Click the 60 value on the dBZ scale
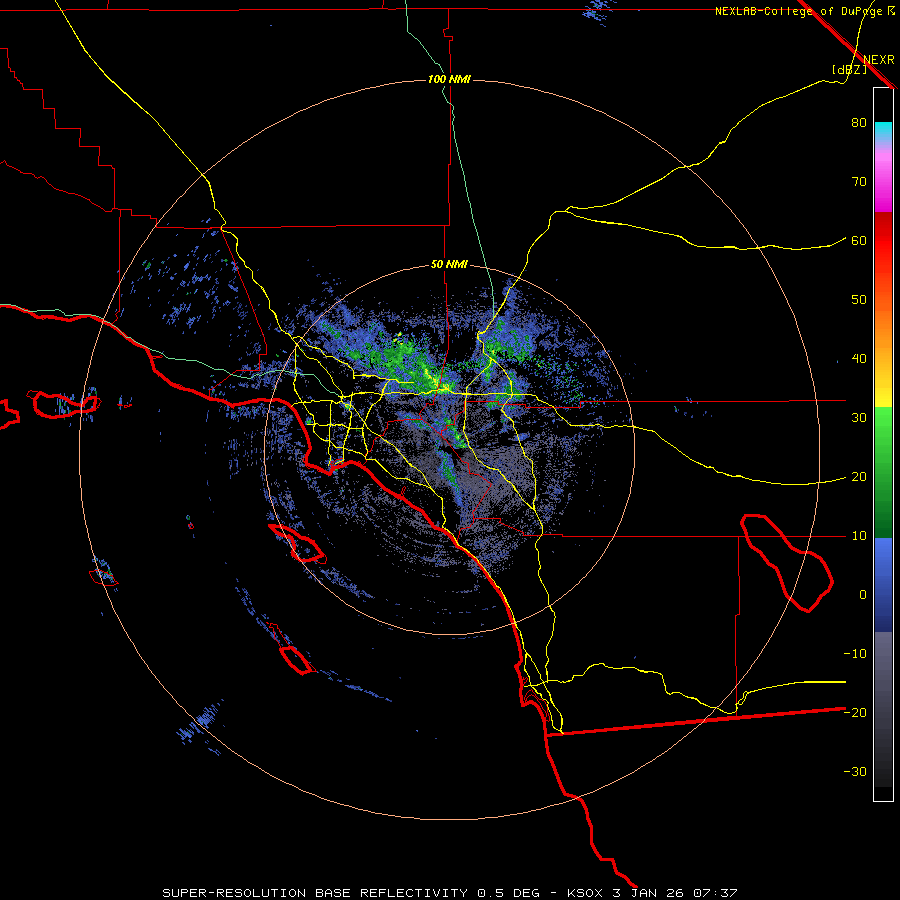Screen dimensions: 900x900 click(859, 241)
